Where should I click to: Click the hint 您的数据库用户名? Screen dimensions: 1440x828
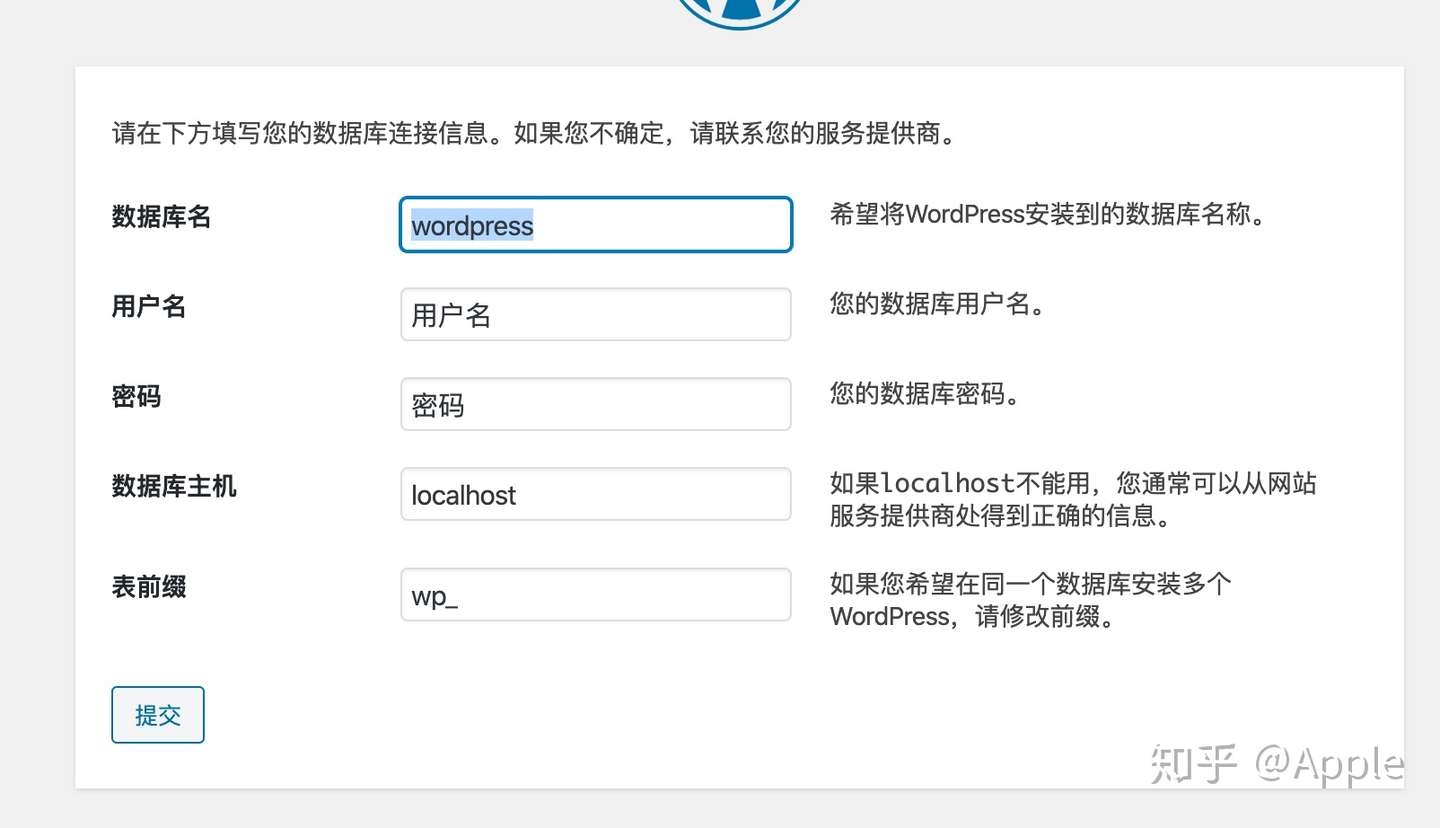coord(938,304)
